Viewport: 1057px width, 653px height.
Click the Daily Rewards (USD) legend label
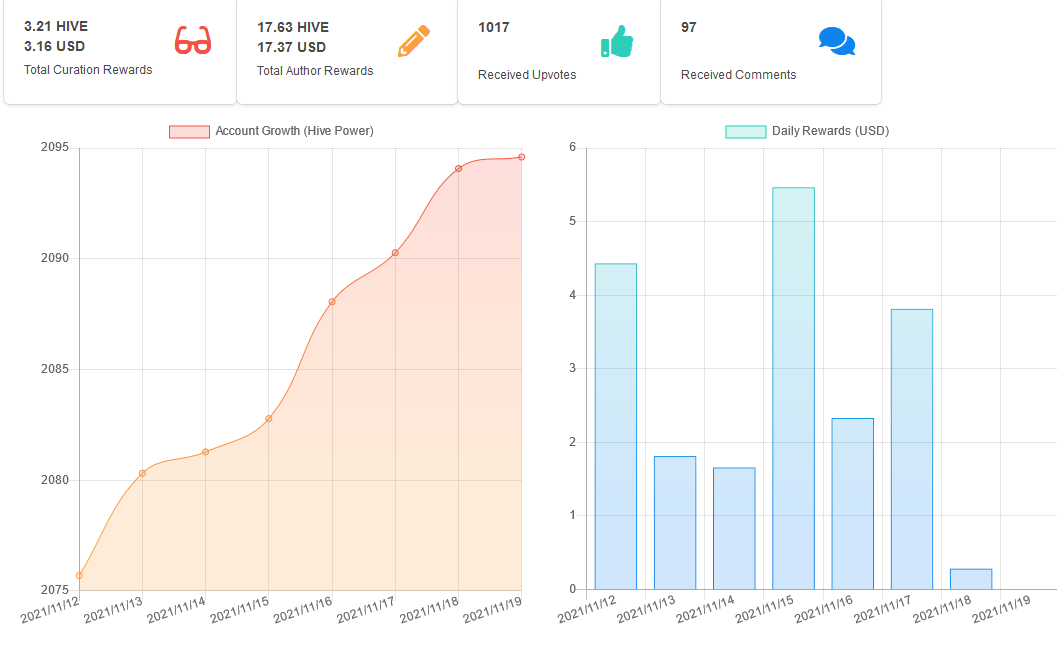[830, 131]
